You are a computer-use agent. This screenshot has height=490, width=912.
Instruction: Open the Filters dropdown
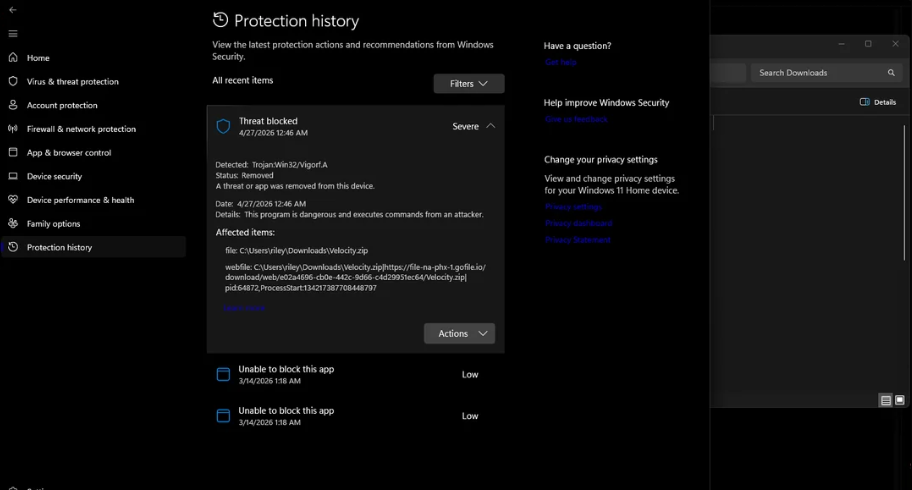click(468, 84)
